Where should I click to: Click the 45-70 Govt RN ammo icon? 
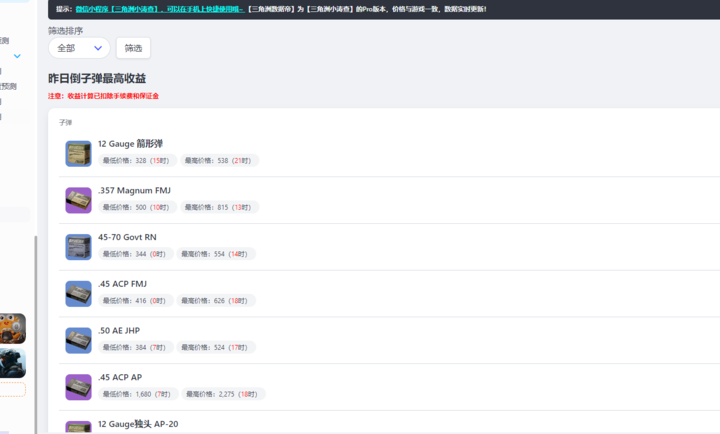point(78,247)
